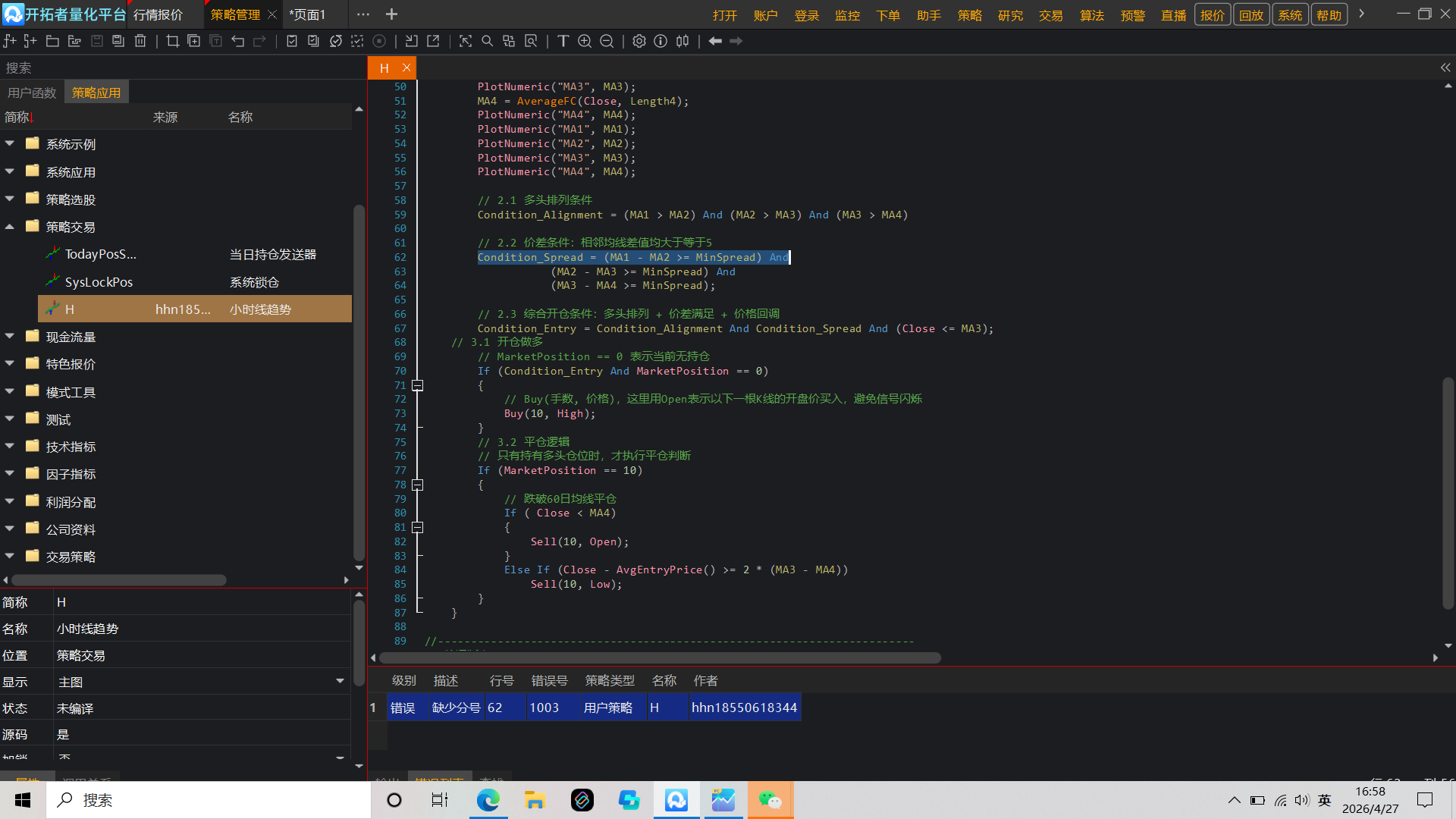Screen dimensions: 1456x819
Task: Click the trash delete icon in toolbar
Action: [140, 41]
